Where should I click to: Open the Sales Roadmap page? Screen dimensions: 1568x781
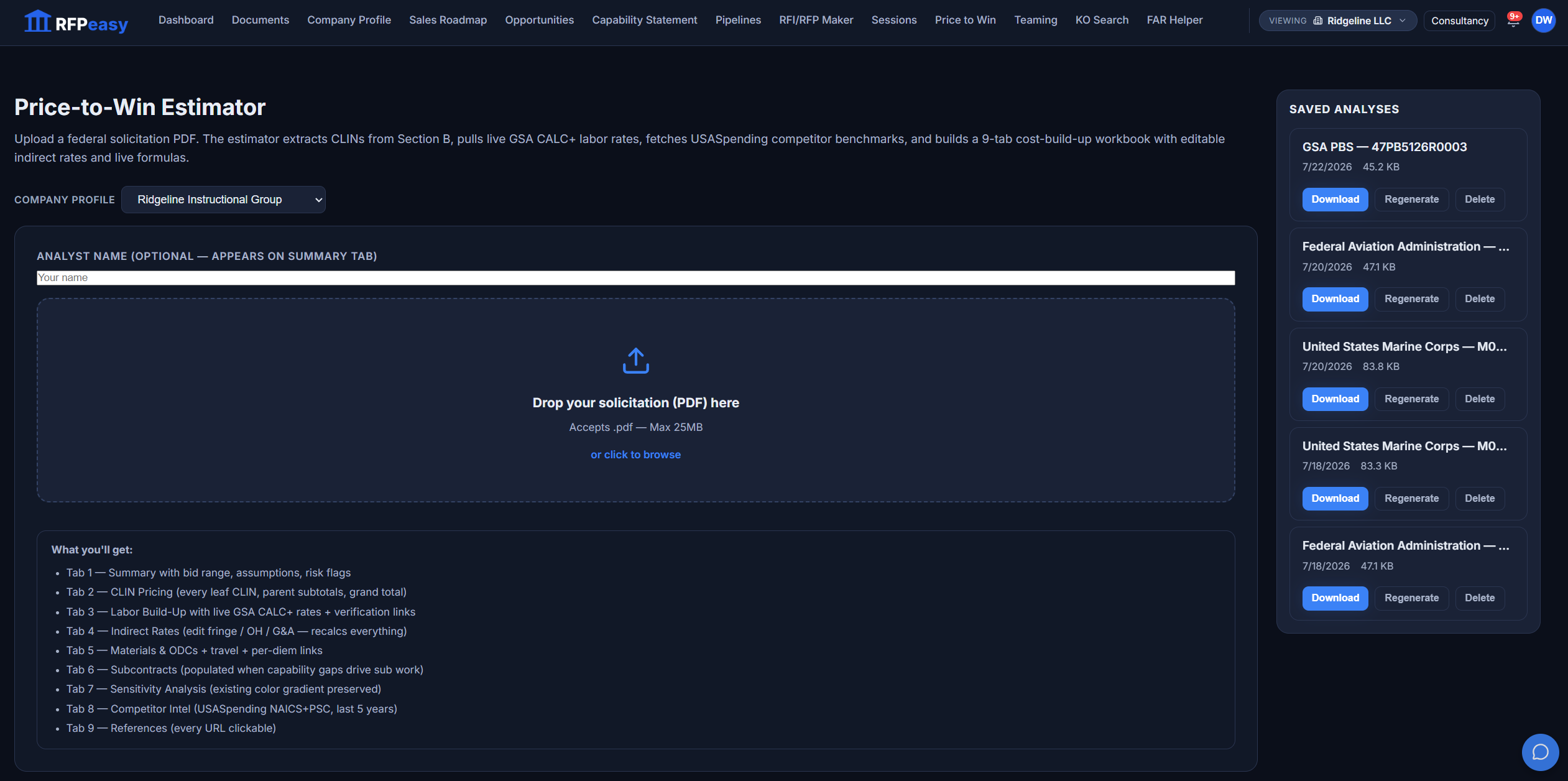[x=448, y=20]
